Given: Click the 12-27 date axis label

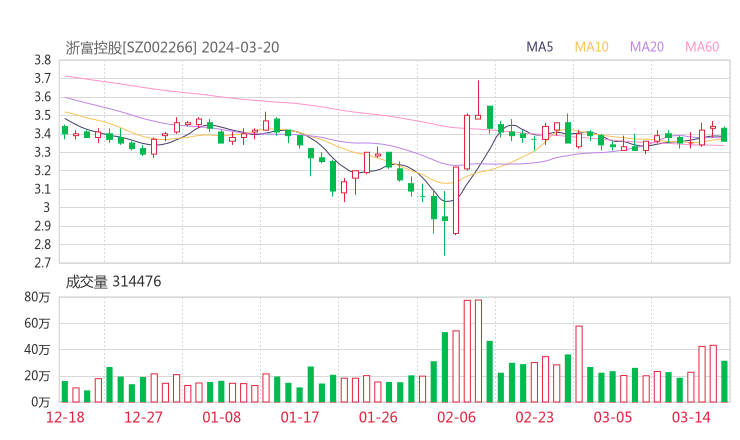Looking at the screenshot, I should (x=143, y=417).
